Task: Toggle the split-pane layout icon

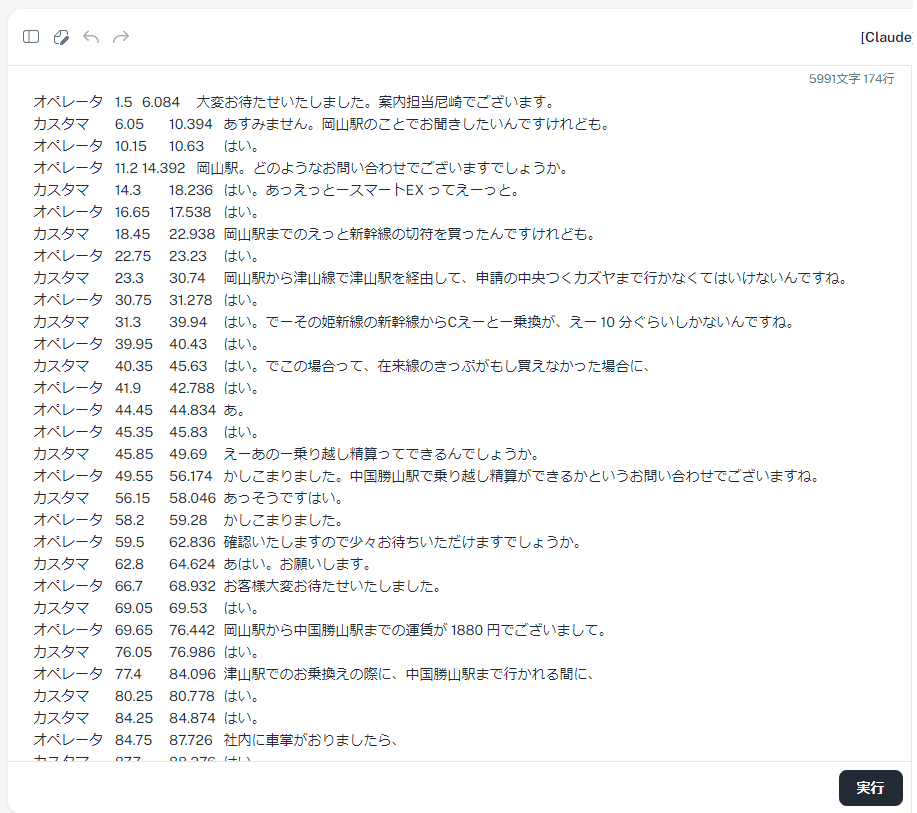Action: [x=31, y=36]
